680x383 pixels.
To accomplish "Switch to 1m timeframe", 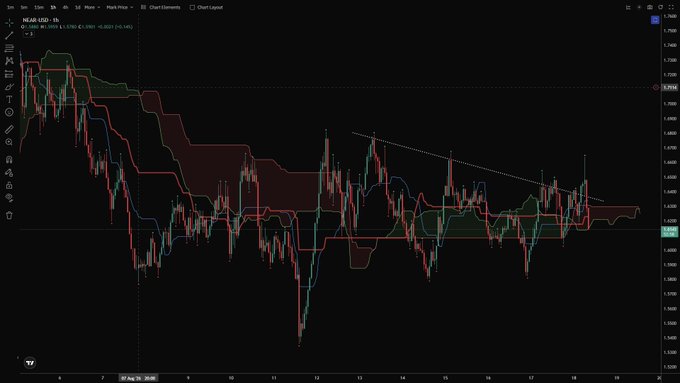I will click(10, 7).
